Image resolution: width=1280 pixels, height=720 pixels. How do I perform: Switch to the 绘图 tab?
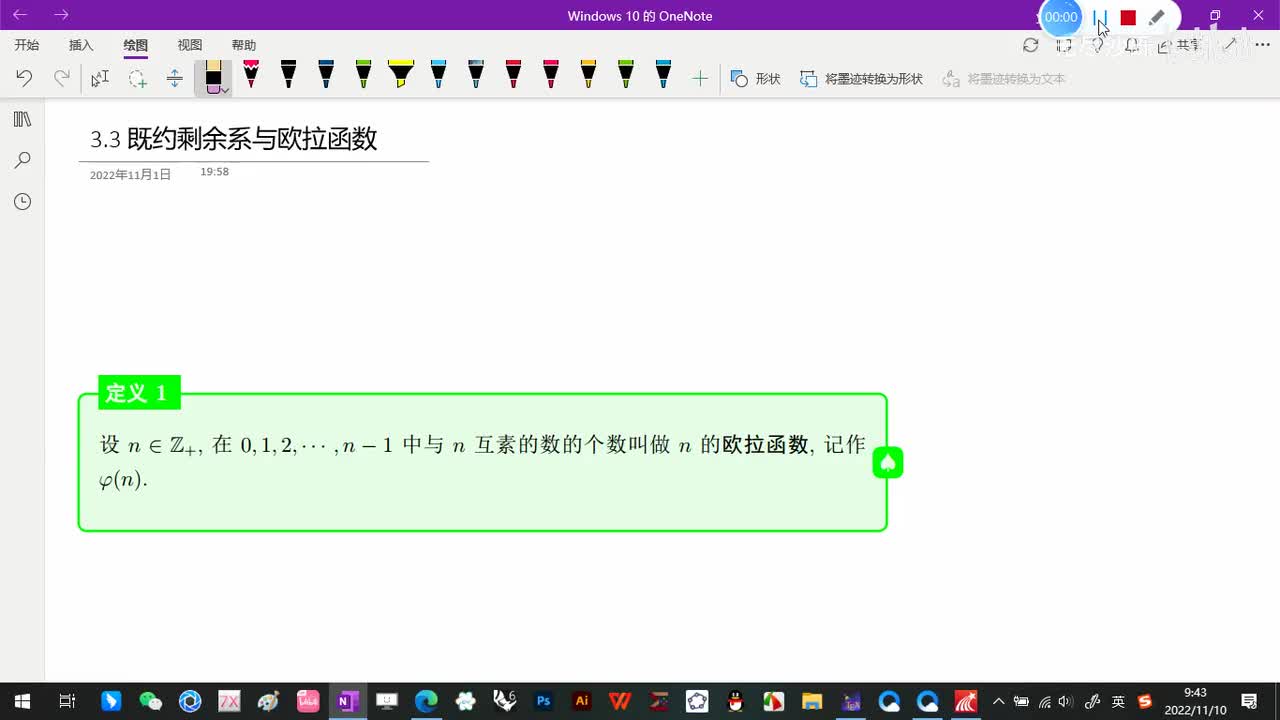click(136, 45)
